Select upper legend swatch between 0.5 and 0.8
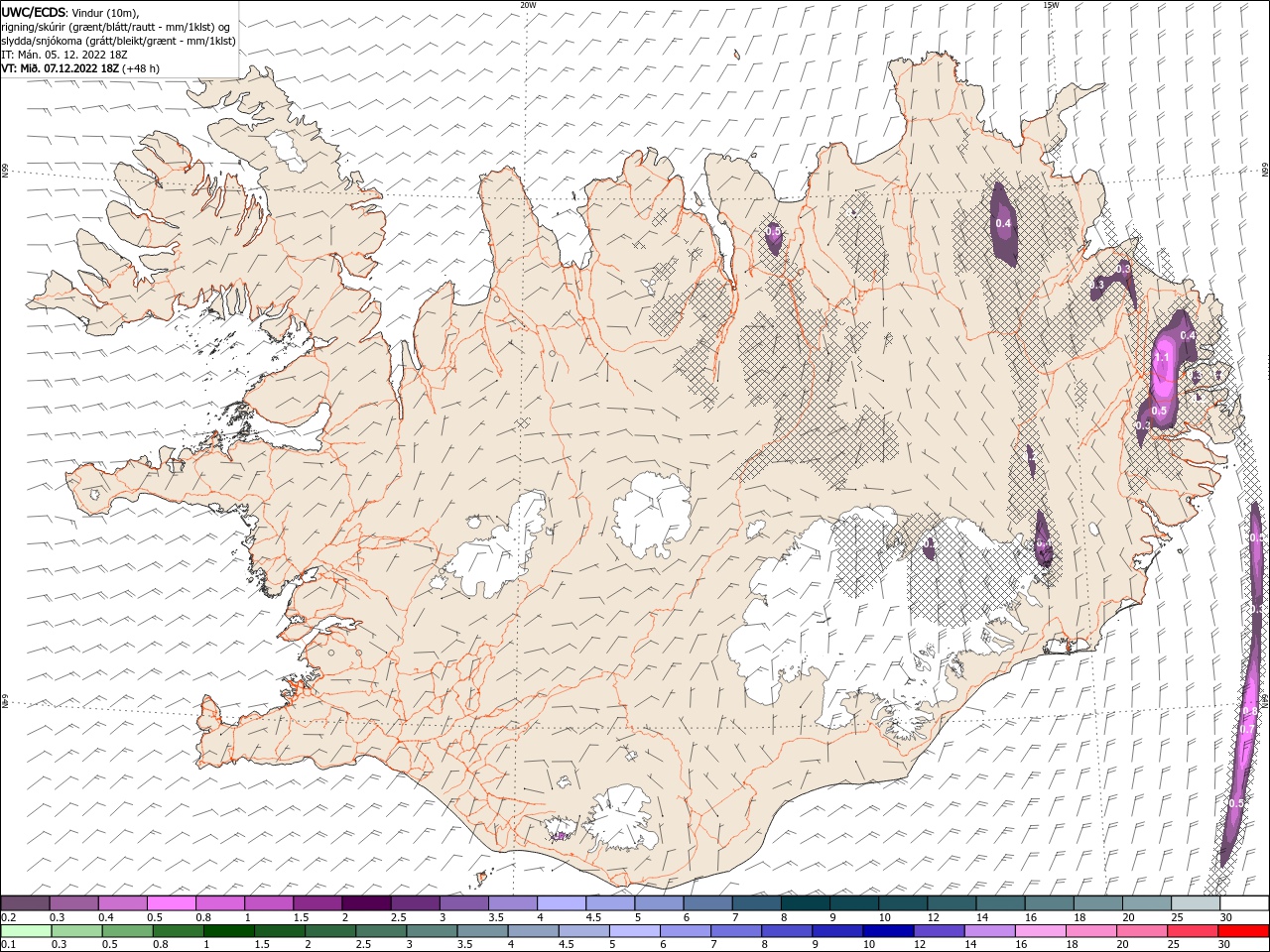Image resolution: width=1270 pixels, height=952 pixels. click(x=172, y=903)
